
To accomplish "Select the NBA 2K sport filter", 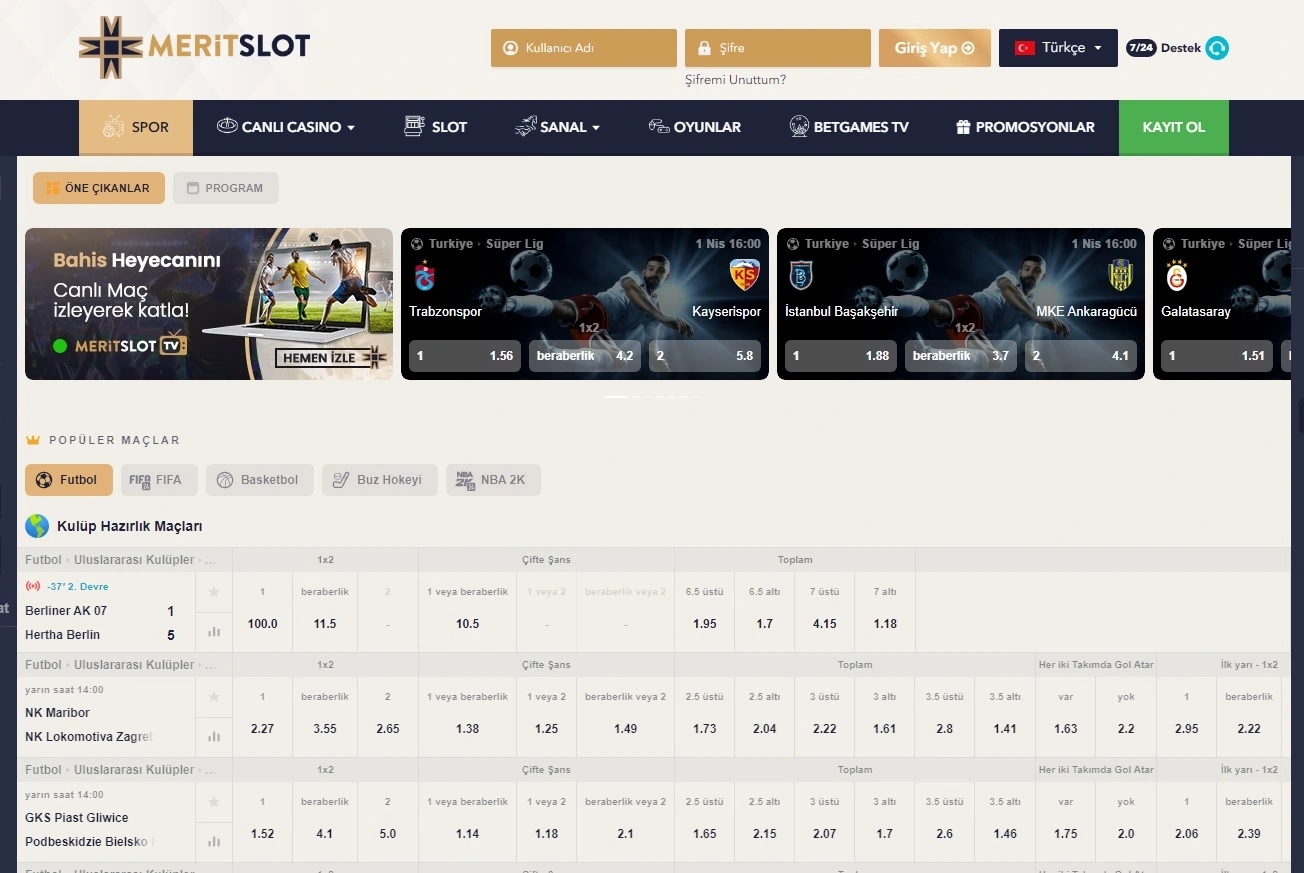I will (x=493, y=480).
